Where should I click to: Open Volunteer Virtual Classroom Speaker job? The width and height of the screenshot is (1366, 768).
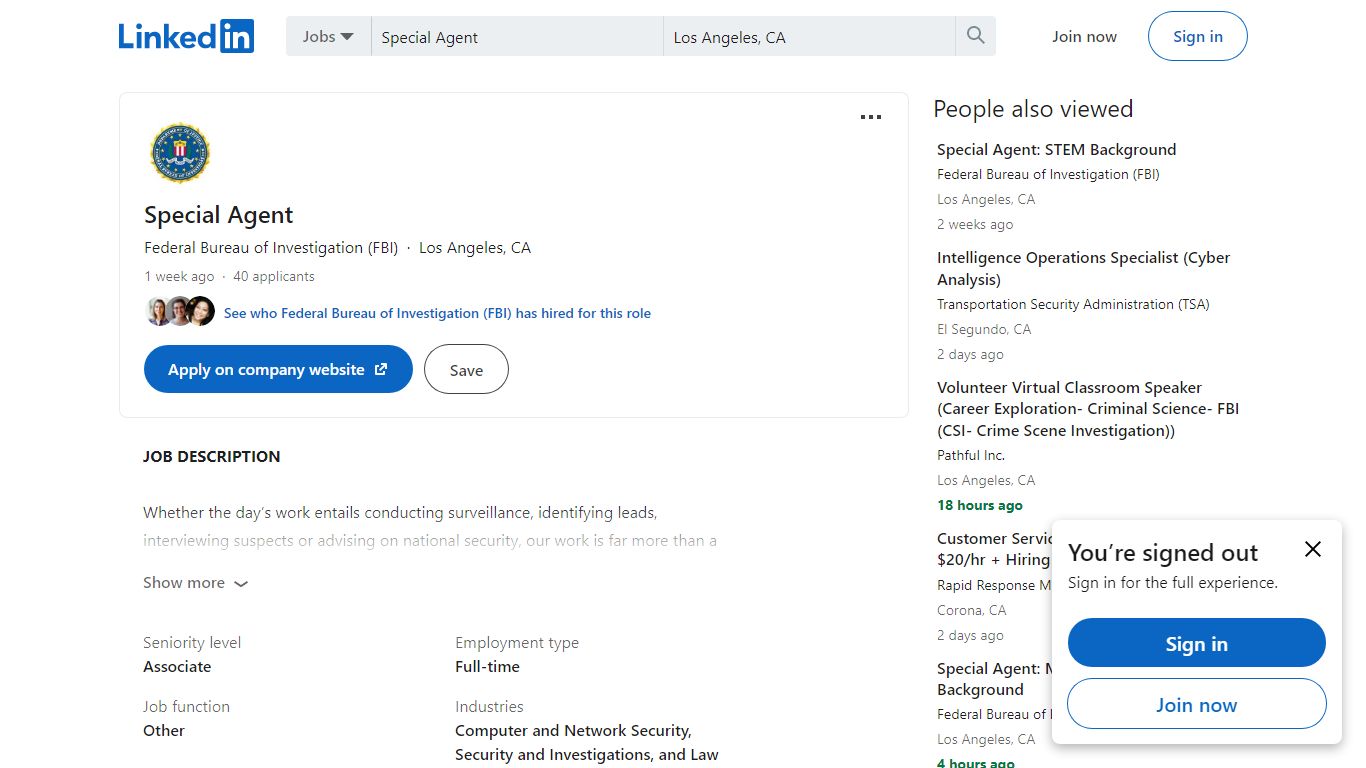click(1088, 409)
